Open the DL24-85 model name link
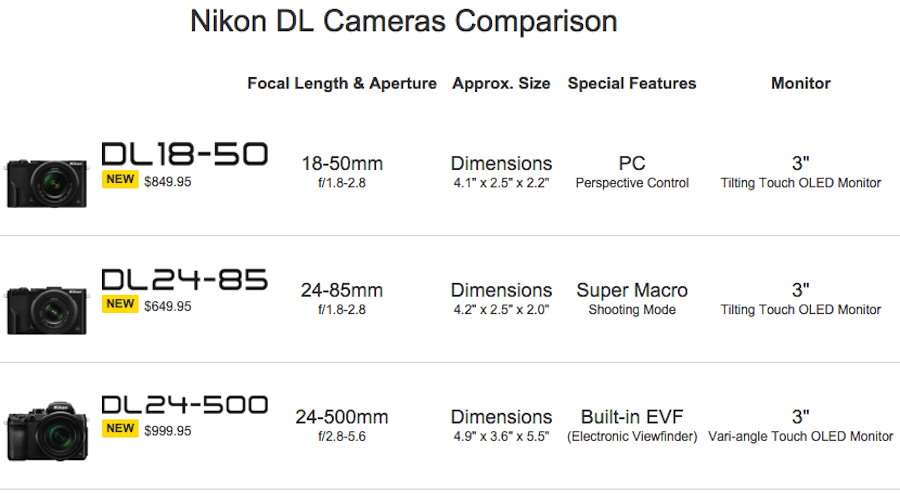The image size is (900, 494). click(x=185, y=279)
